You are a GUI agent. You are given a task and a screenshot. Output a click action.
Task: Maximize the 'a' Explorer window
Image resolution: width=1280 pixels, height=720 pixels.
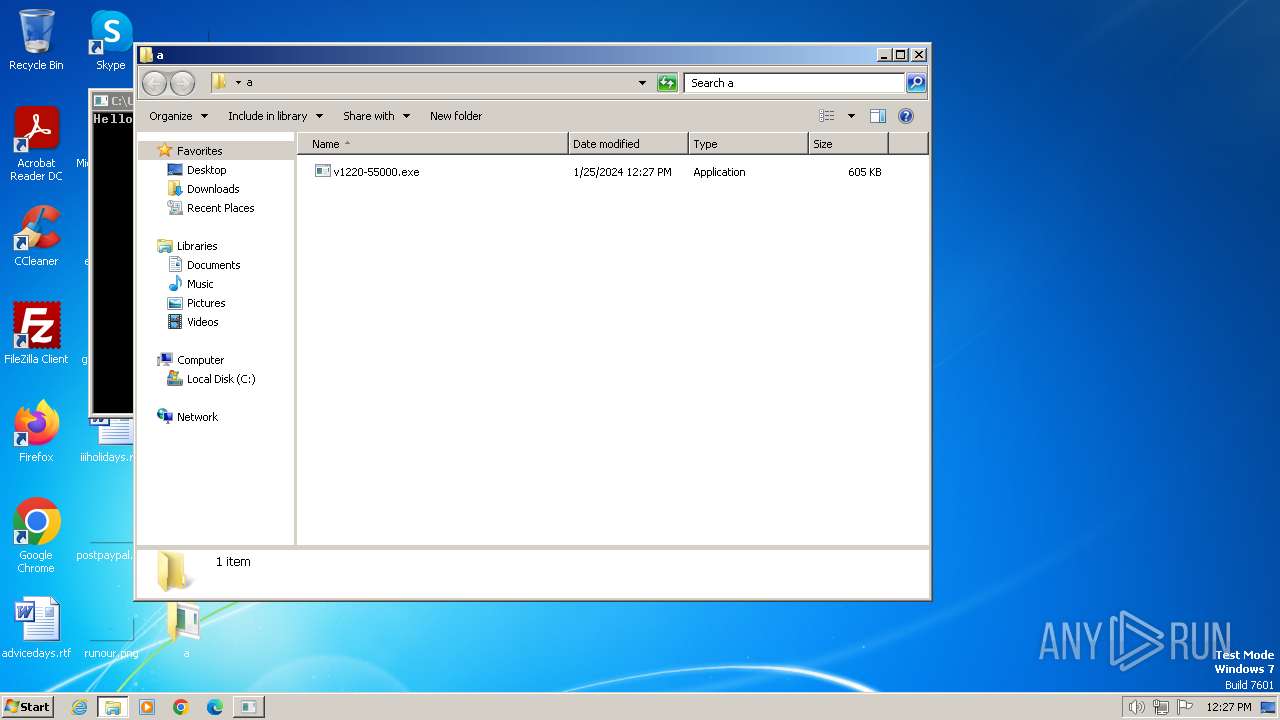[x=900, y=55]
